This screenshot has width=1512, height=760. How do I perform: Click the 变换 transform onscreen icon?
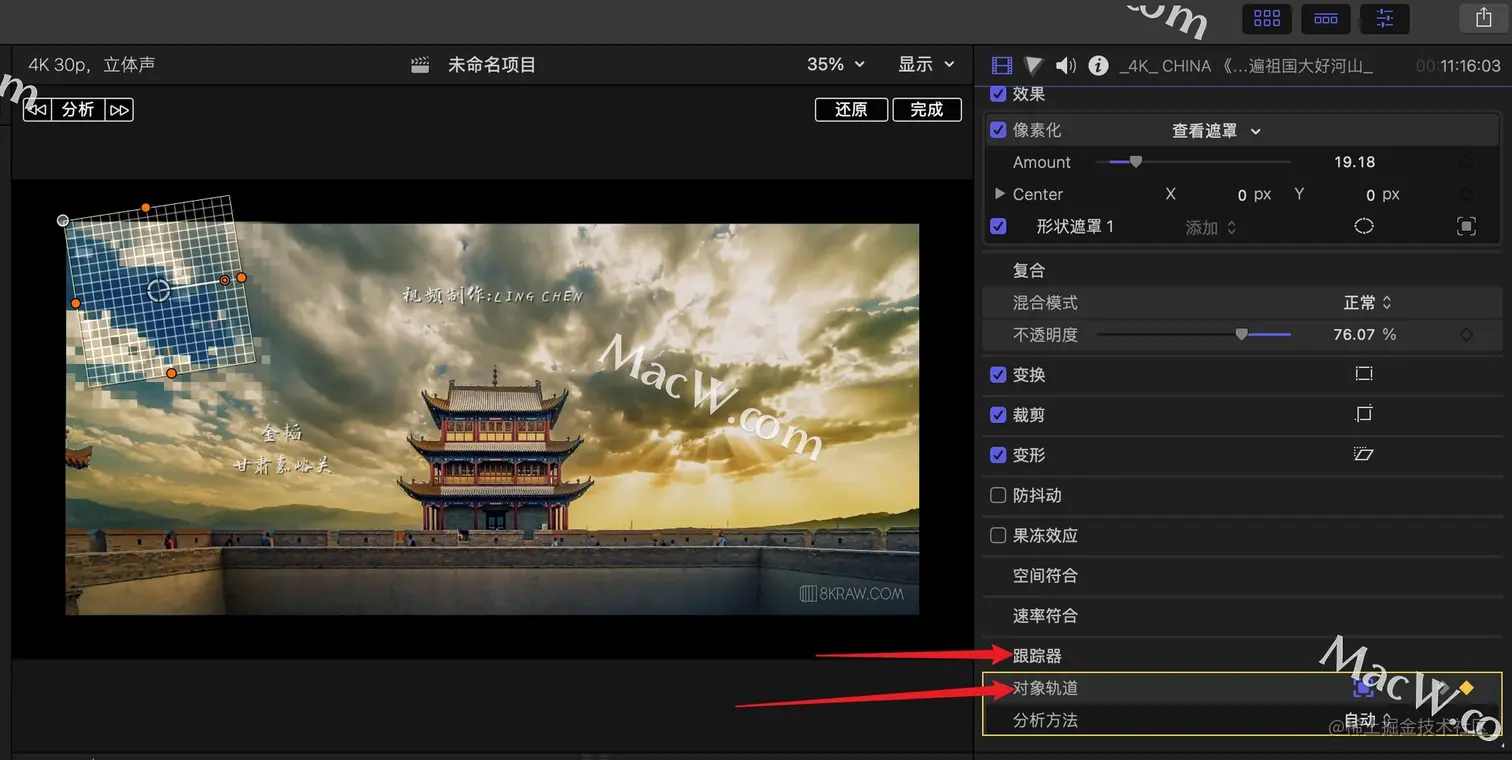(x=1364, y=374)
